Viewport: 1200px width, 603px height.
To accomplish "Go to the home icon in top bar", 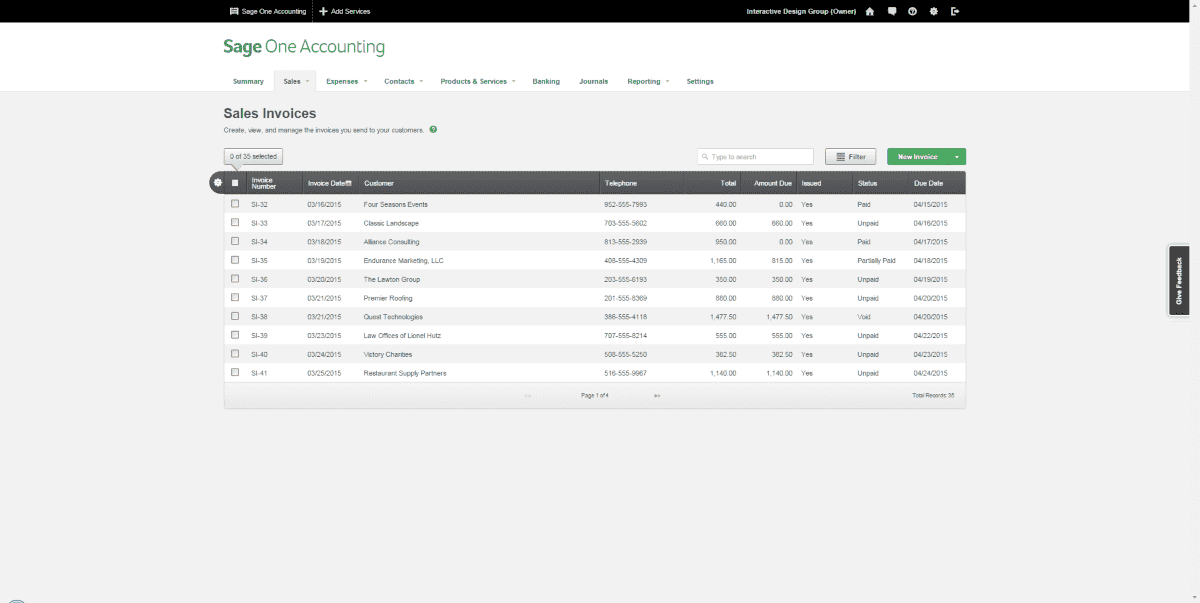I will click(x=870, y=11).
